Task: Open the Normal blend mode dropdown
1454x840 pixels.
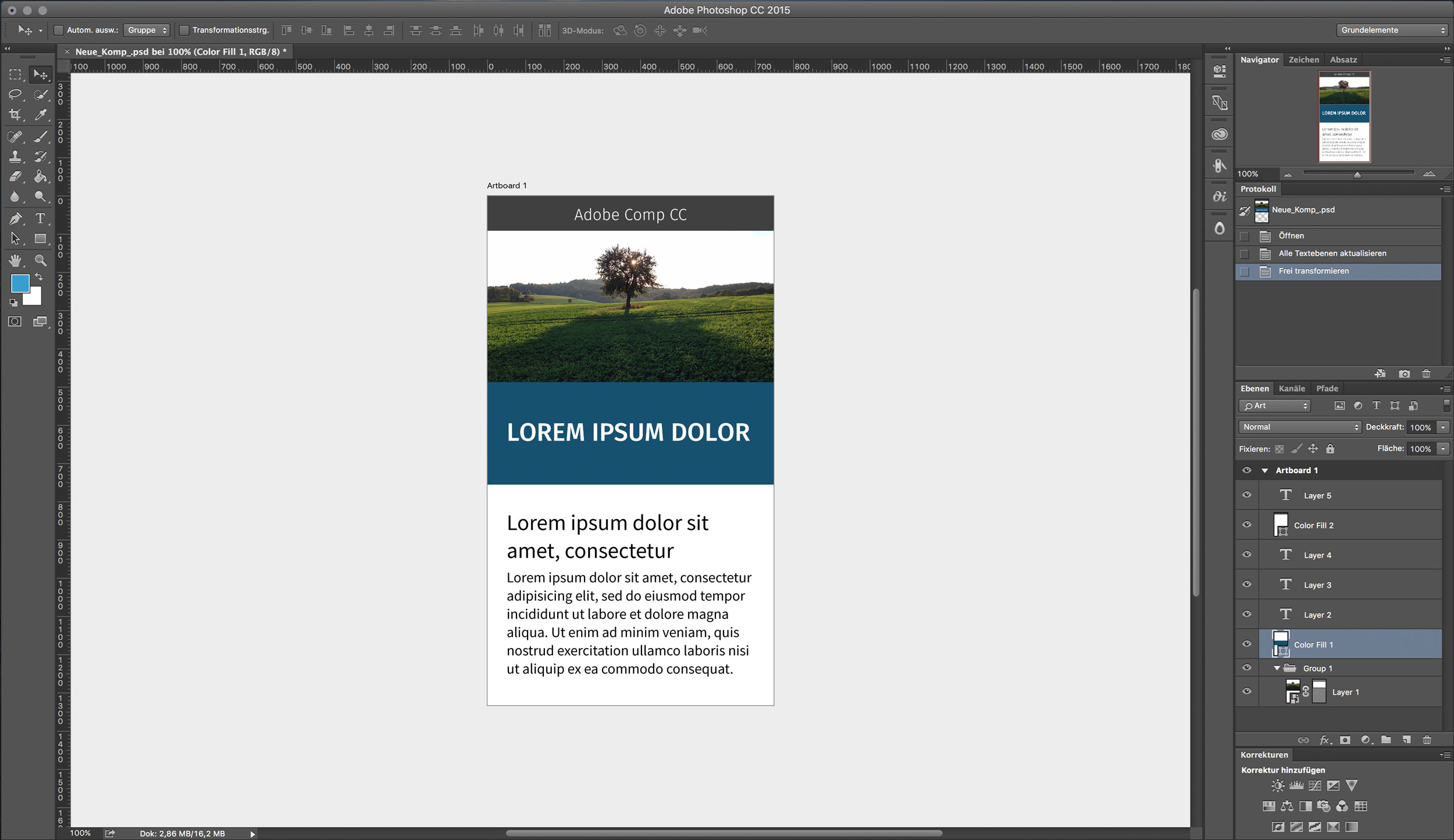Action: click(1300, 427)
